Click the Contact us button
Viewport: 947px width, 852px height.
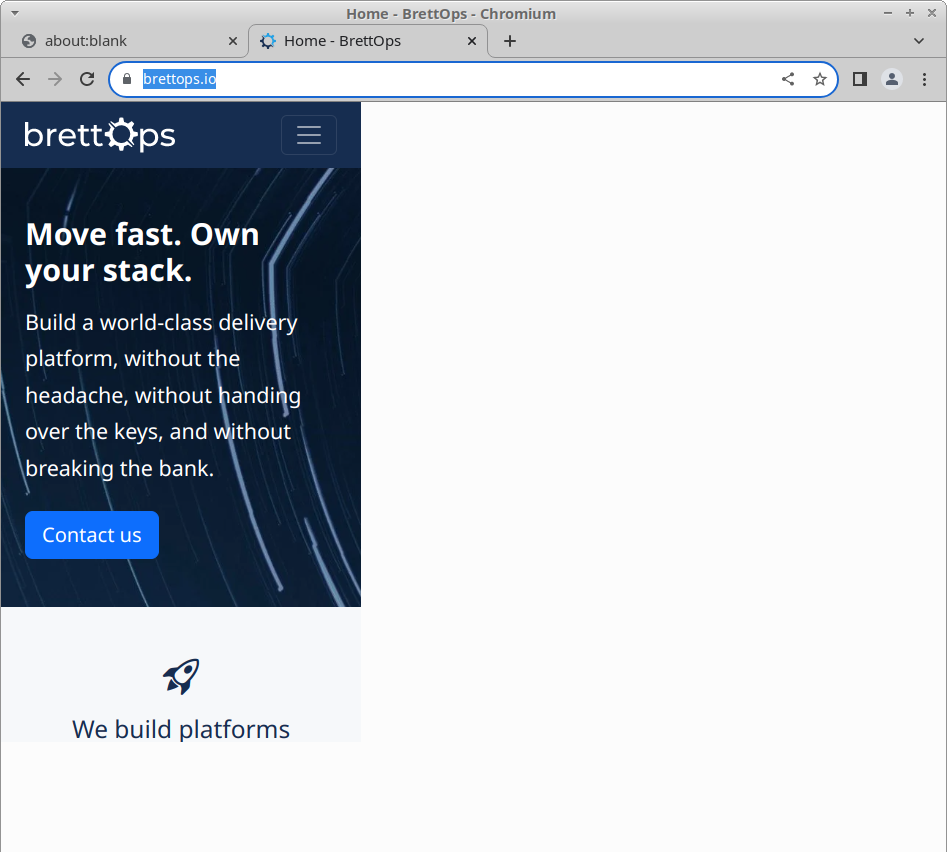coord(92,535)
